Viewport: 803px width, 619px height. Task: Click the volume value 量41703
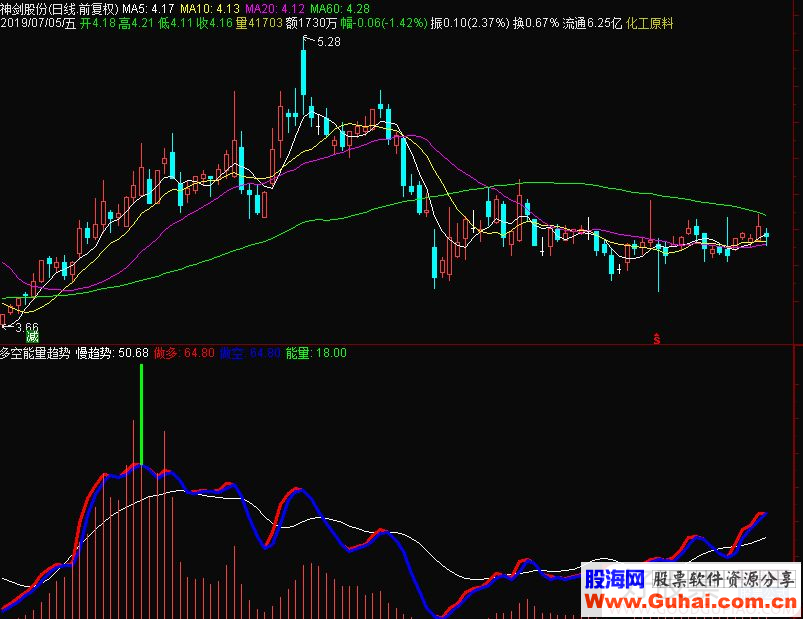pyautogui.click(x=259, y=23)
